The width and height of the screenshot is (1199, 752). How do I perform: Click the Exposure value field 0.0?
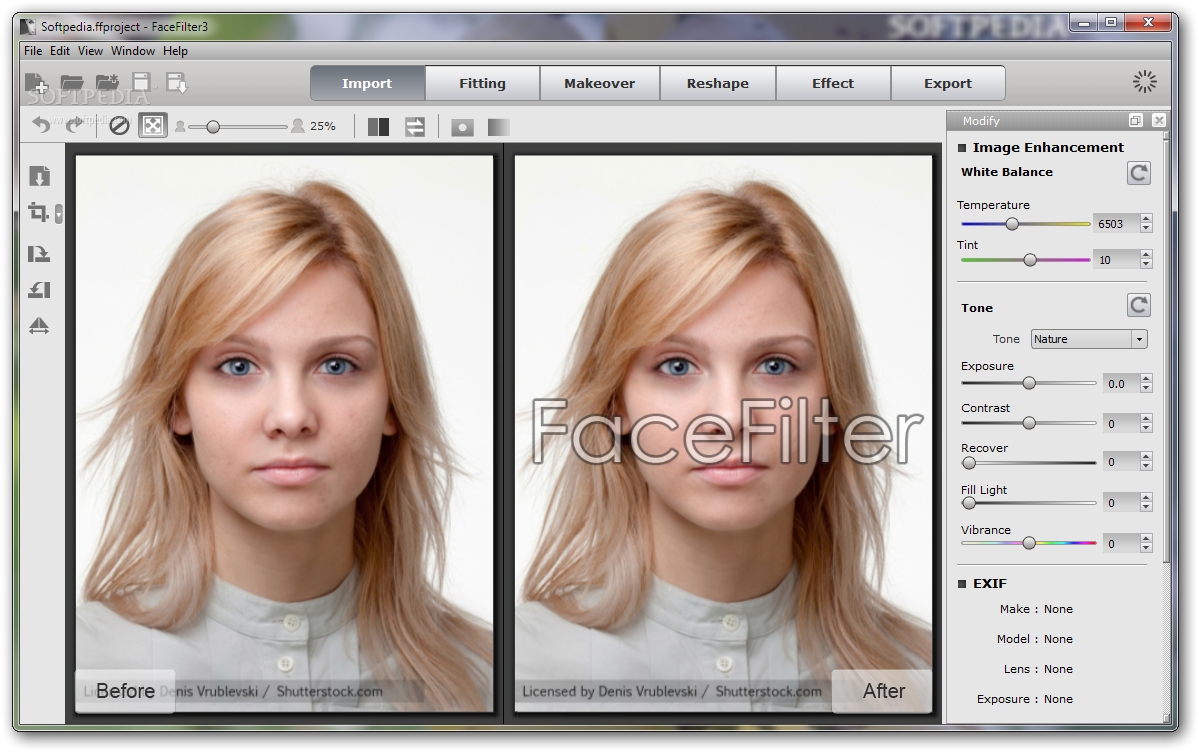click(1121, 384)
